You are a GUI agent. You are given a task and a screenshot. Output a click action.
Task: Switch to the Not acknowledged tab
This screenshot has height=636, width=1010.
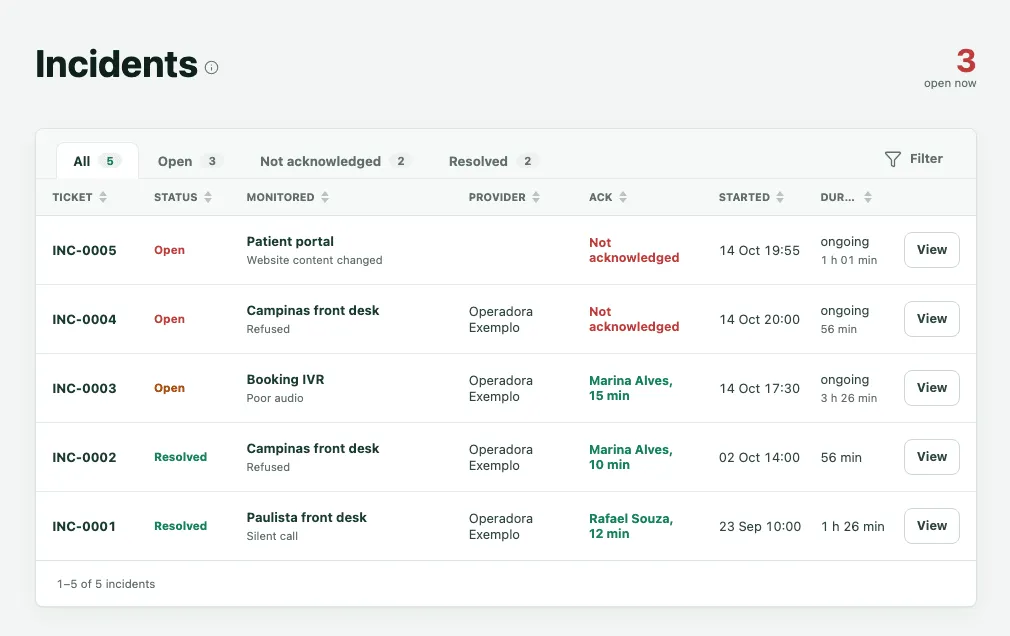tap(336, 161)
